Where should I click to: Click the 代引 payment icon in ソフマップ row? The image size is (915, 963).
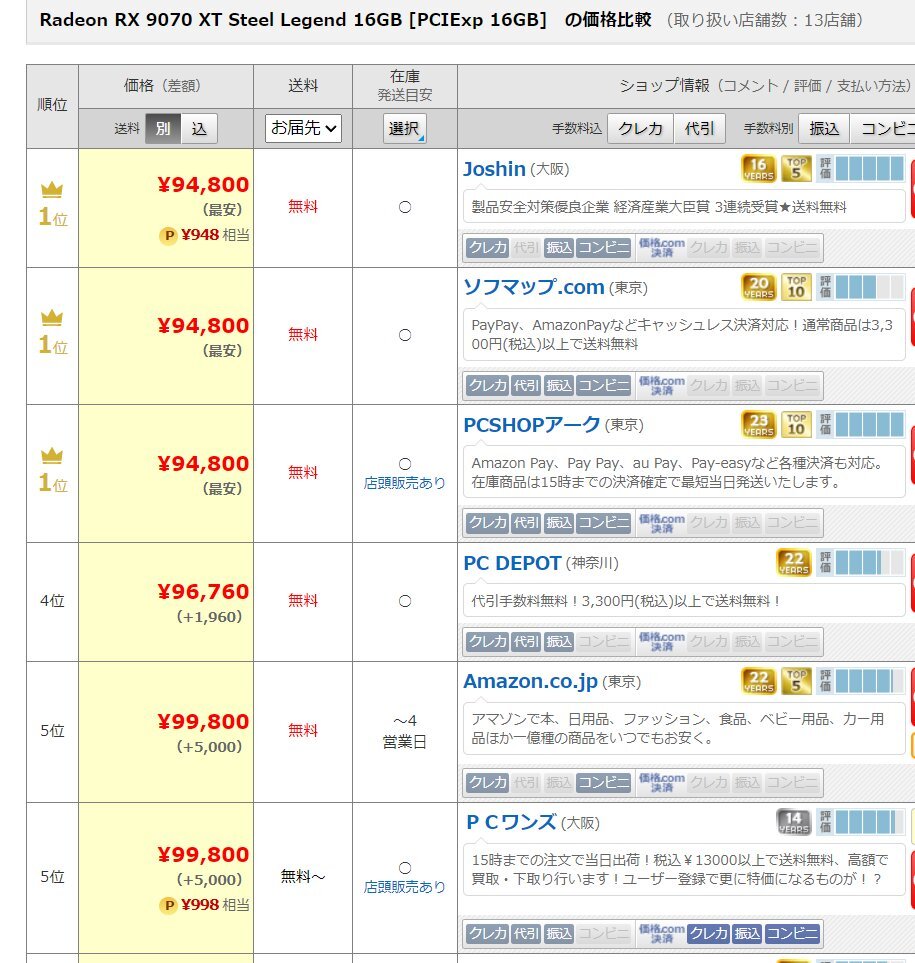click(526, 385)
